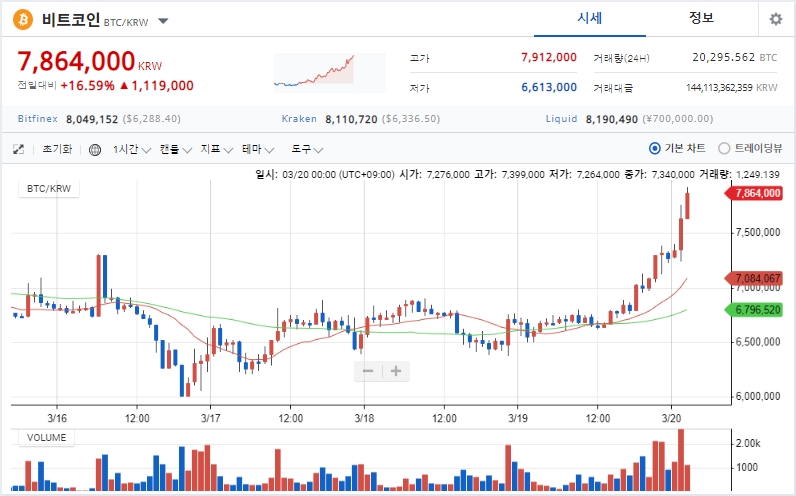This screenshot has height=496, width=796.
Task: Click the BTC/KRW chart legend label
Action: [x=49, y=188]
